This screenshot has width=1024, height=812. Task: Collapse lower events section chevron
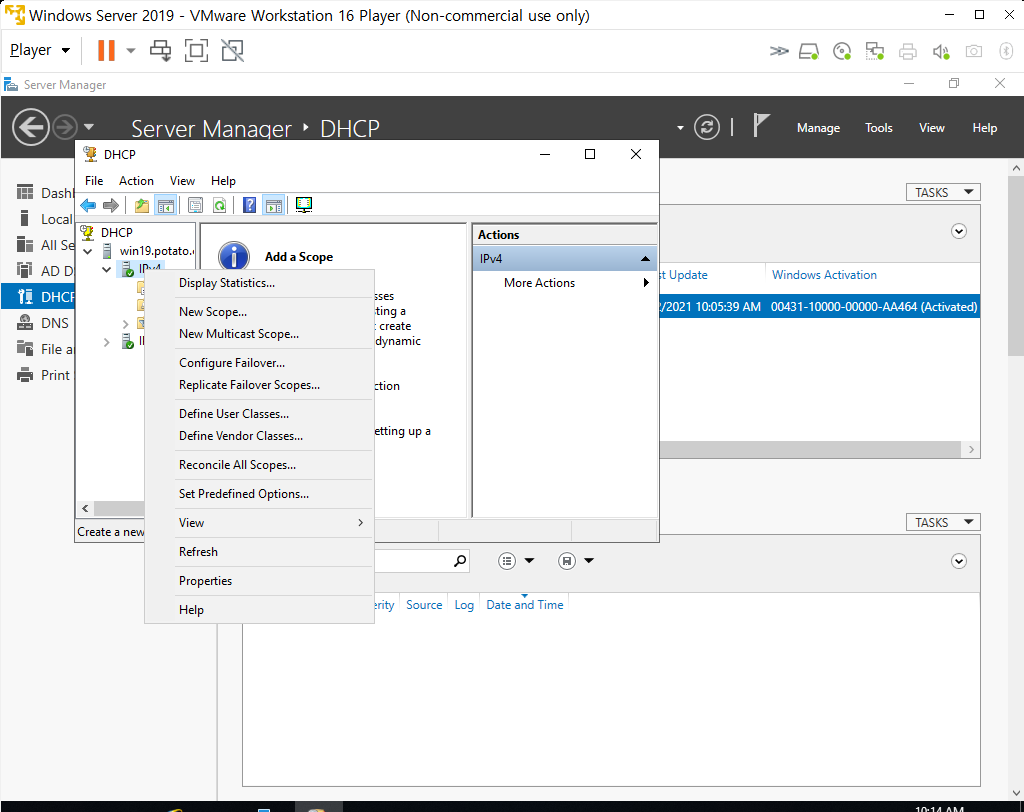tap(959, 561)
